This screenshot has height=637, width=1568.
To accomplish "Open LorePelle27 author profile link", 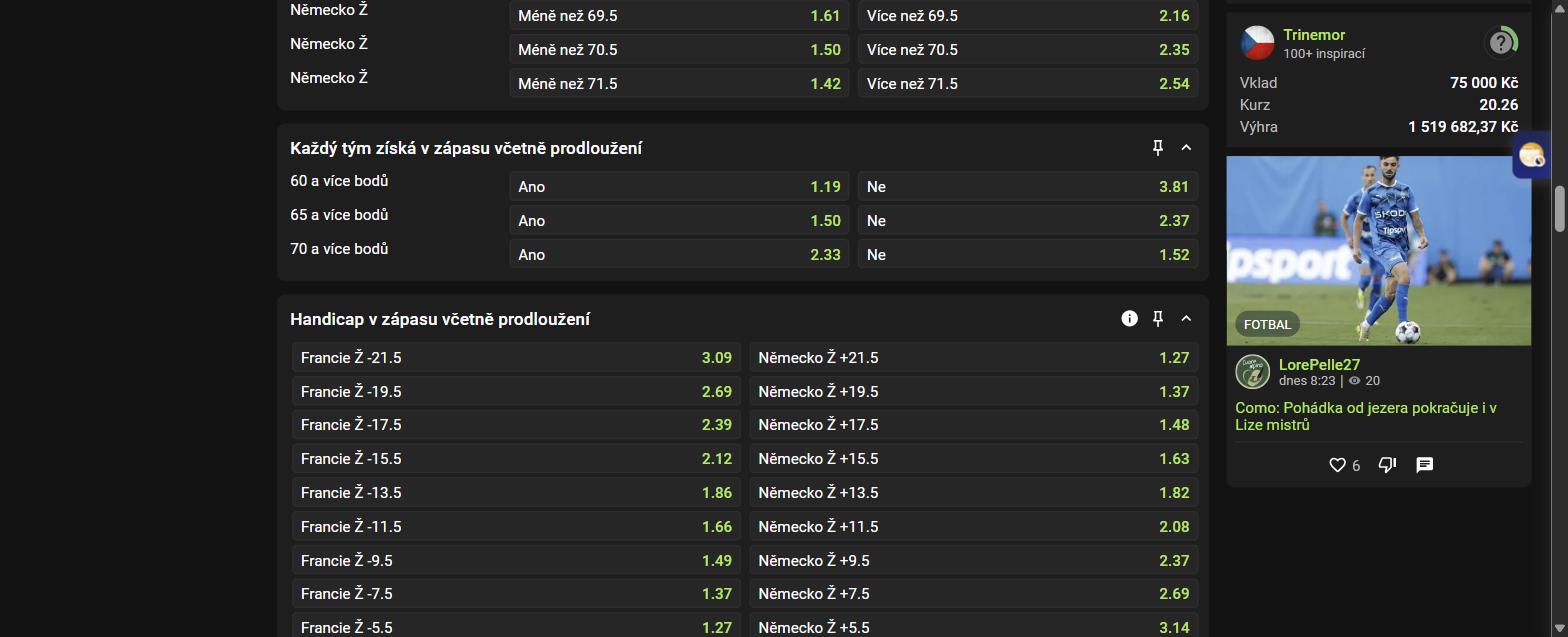I will click(x=1319, y=365).
